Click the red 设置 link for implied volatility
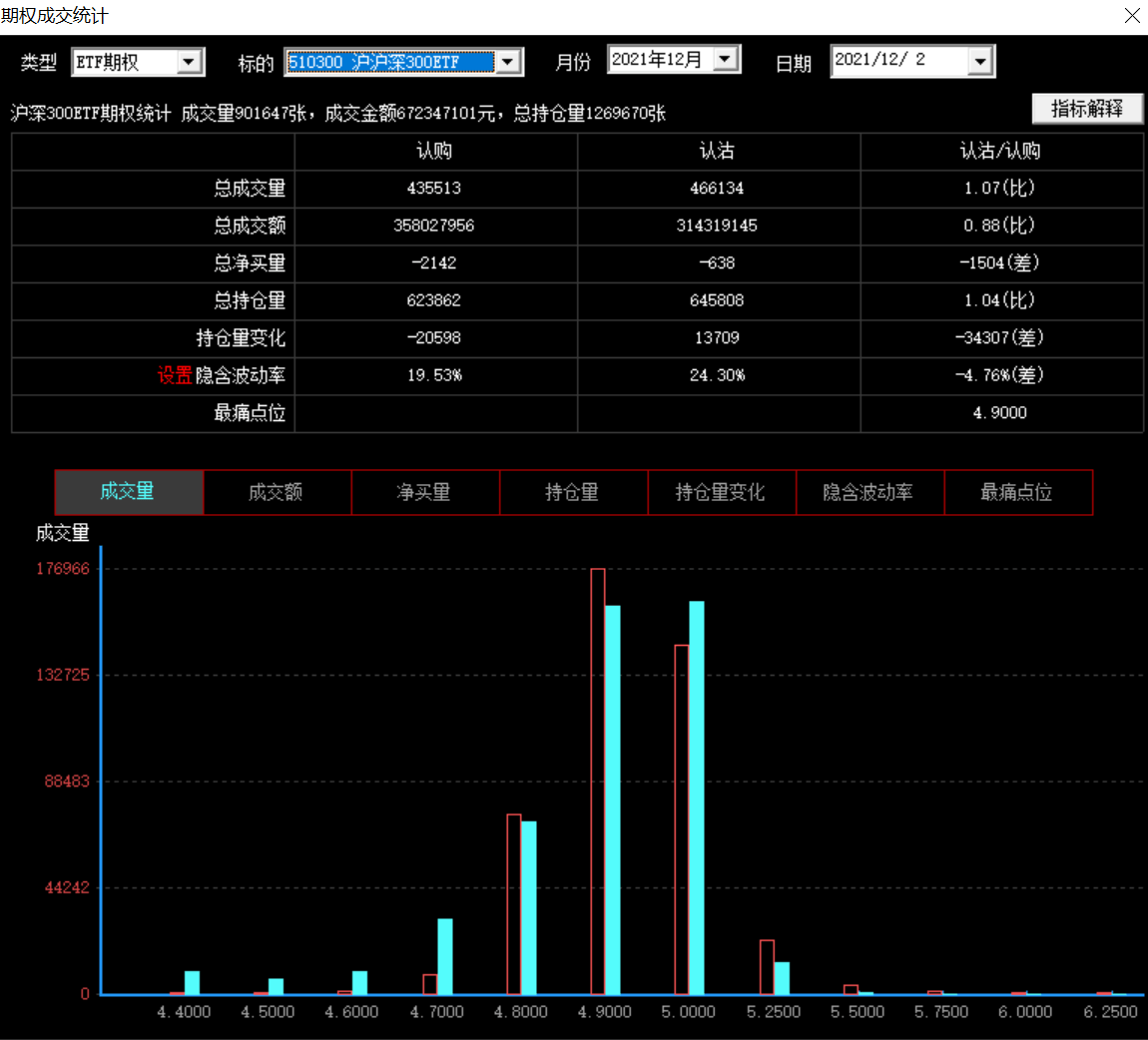This screenshot has width=1148, height=1040. [x=174, y=375]
